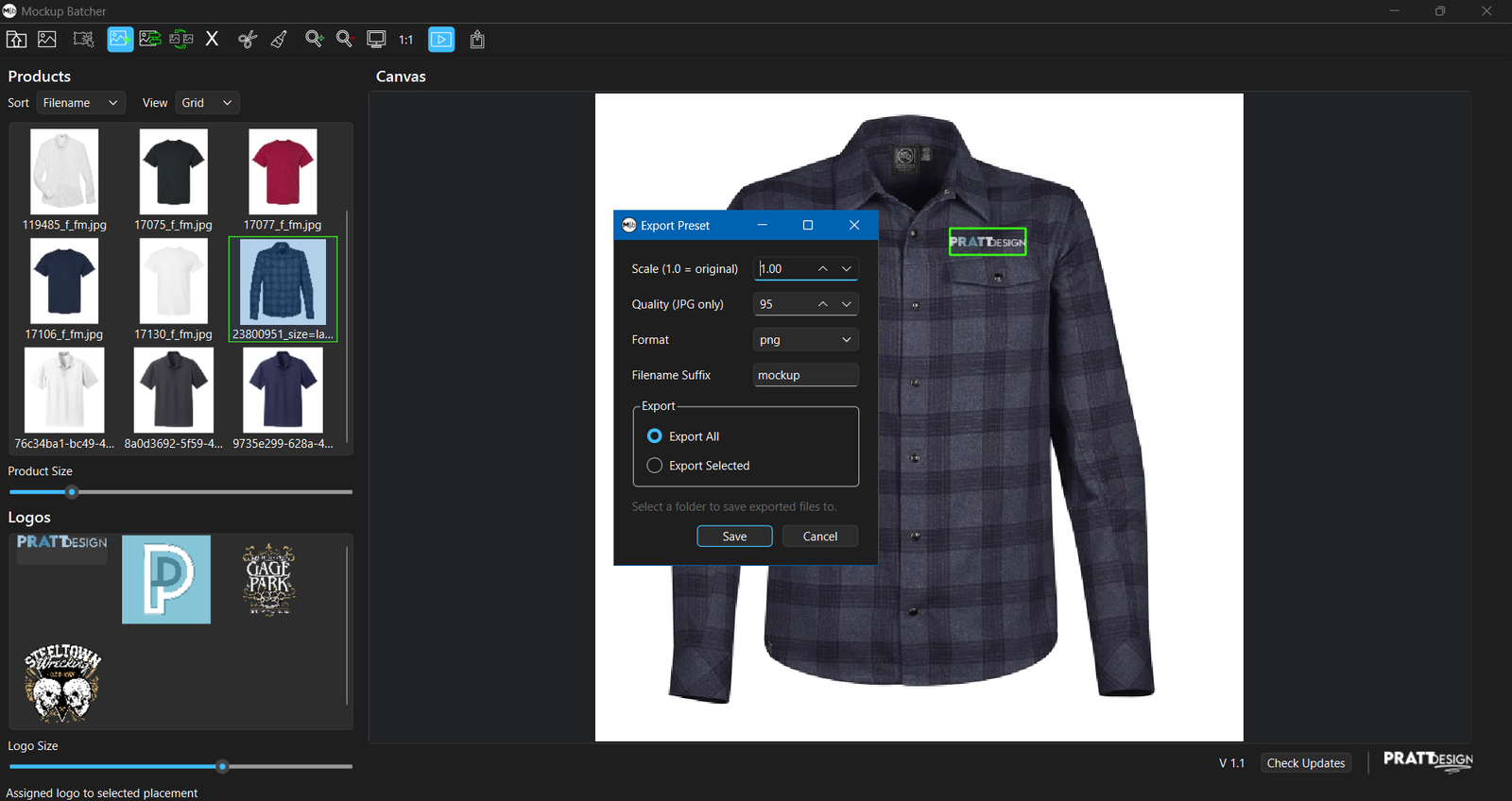
Task: Open the Sort Filename dropdown
Action: [81, 103]
